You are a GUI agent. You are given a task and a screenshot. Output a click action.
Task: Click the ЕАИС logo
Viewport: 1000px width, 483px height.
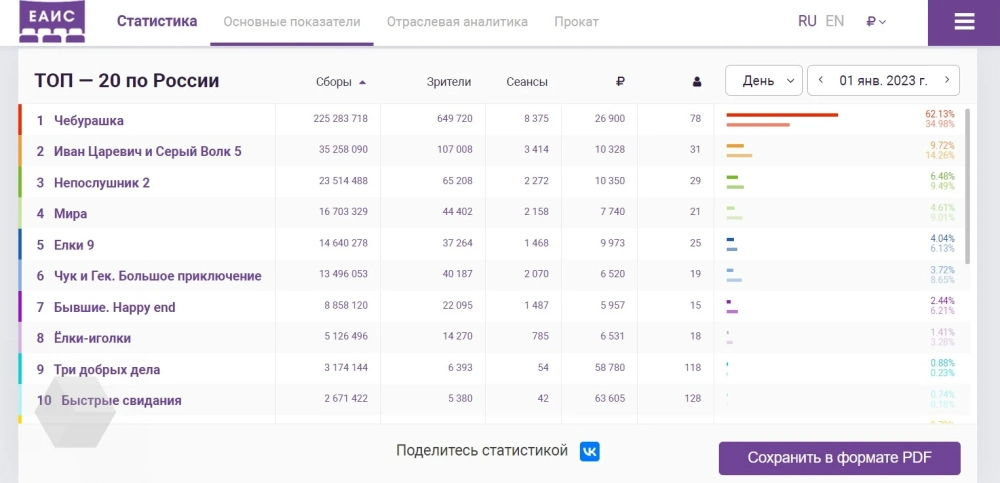52,21
